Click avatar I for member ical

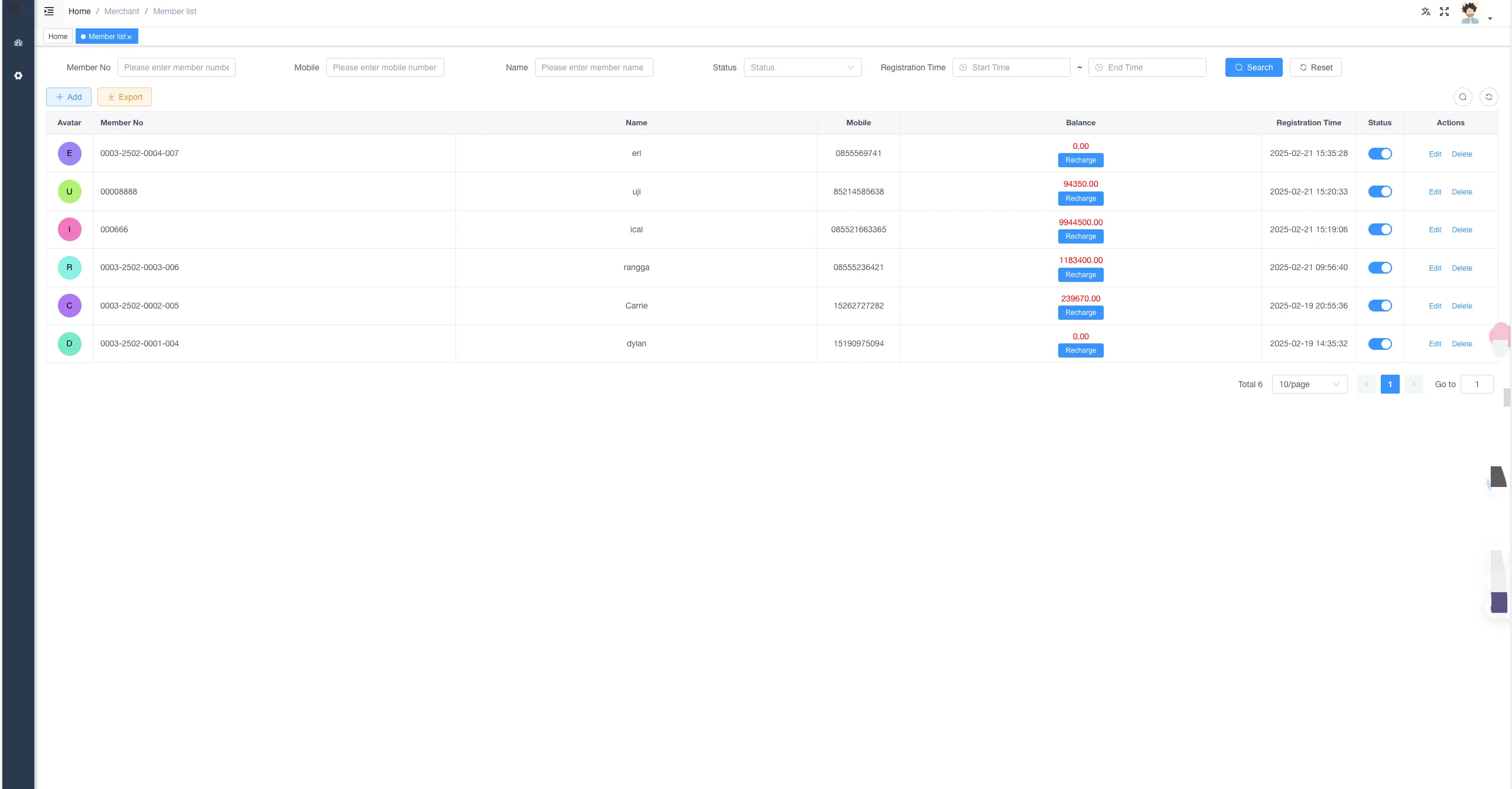69,229
